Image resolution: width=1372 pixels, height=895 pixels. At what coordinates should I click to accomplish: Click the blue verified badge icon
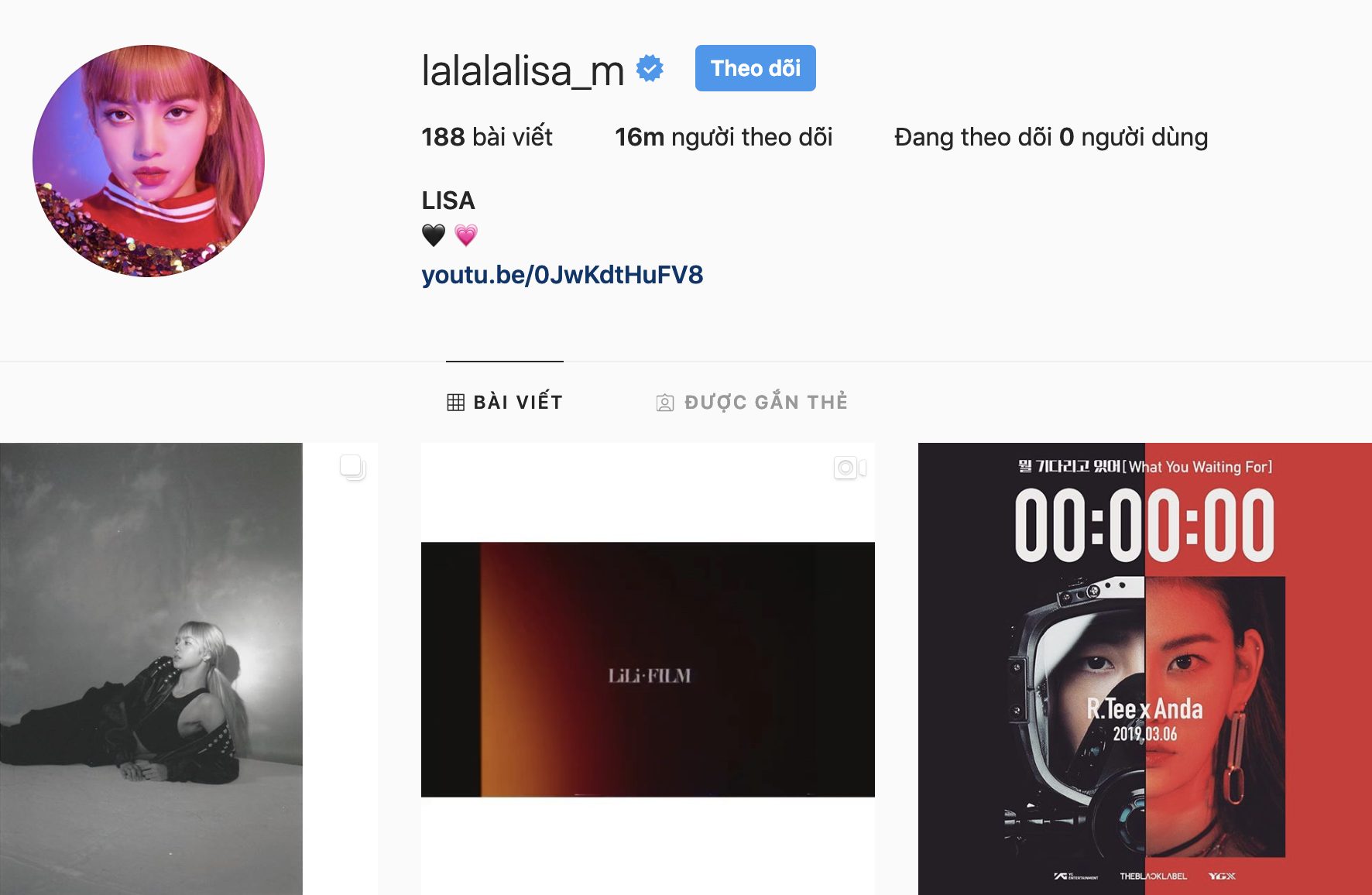coord(650,69)
